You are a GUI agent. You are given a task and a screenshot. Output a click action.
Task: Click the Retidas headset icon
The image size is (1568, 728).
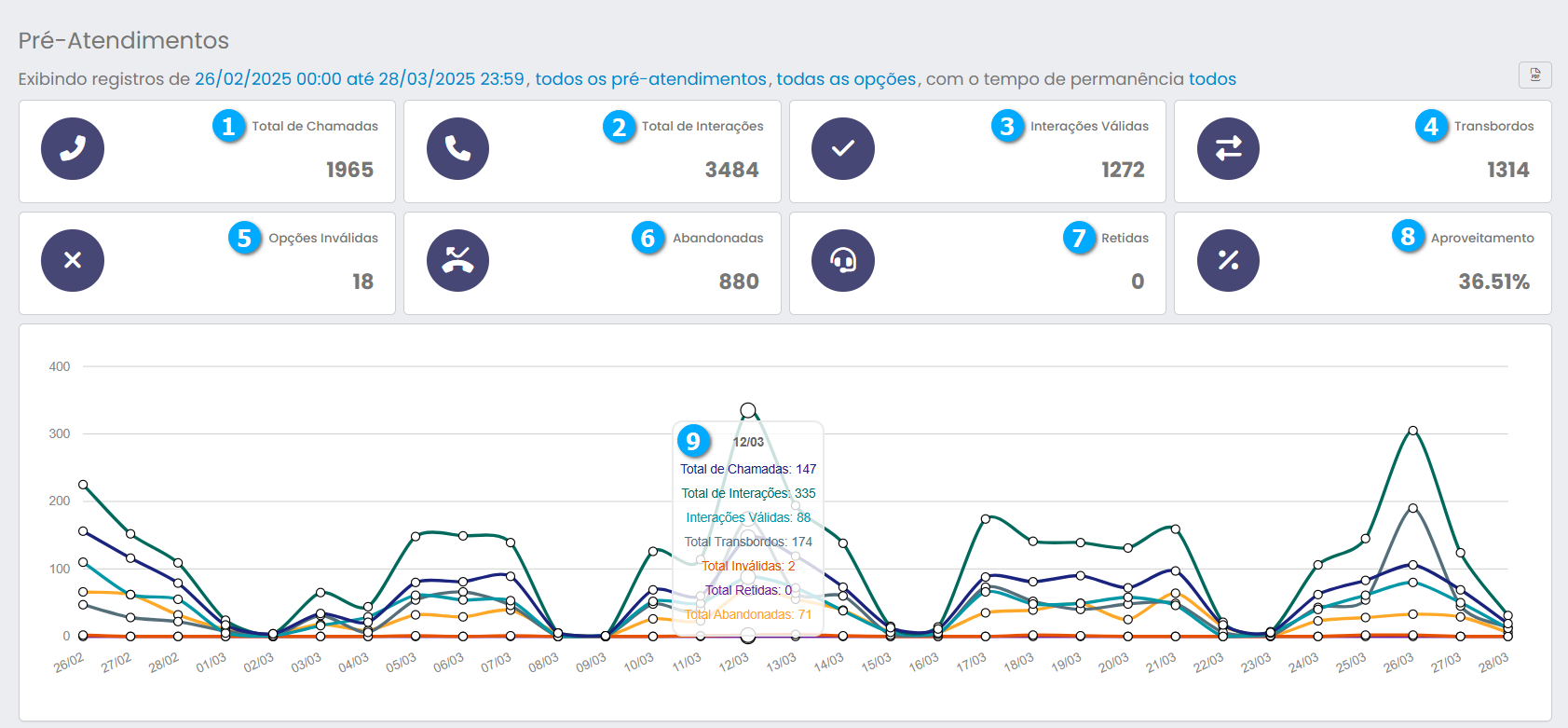click(x=842, y=261)
